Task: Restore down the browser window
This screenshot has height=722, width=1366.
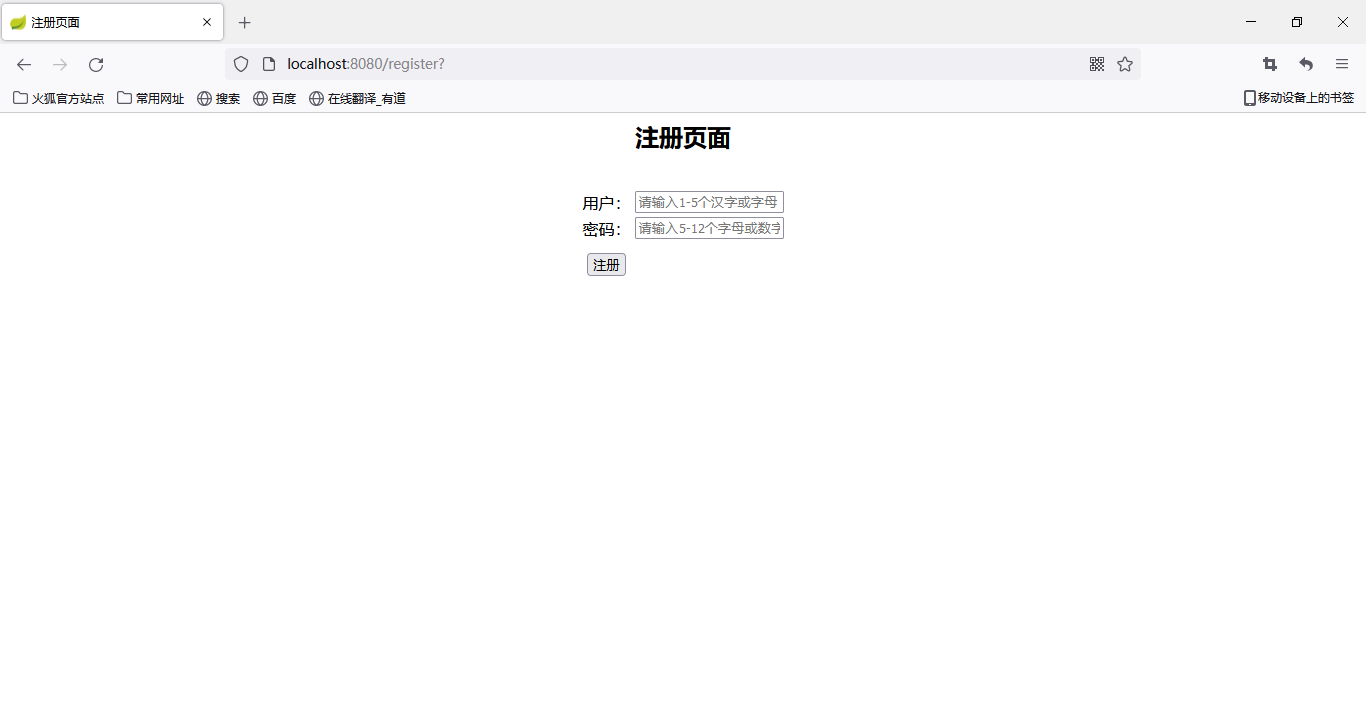Action: 1297,22
